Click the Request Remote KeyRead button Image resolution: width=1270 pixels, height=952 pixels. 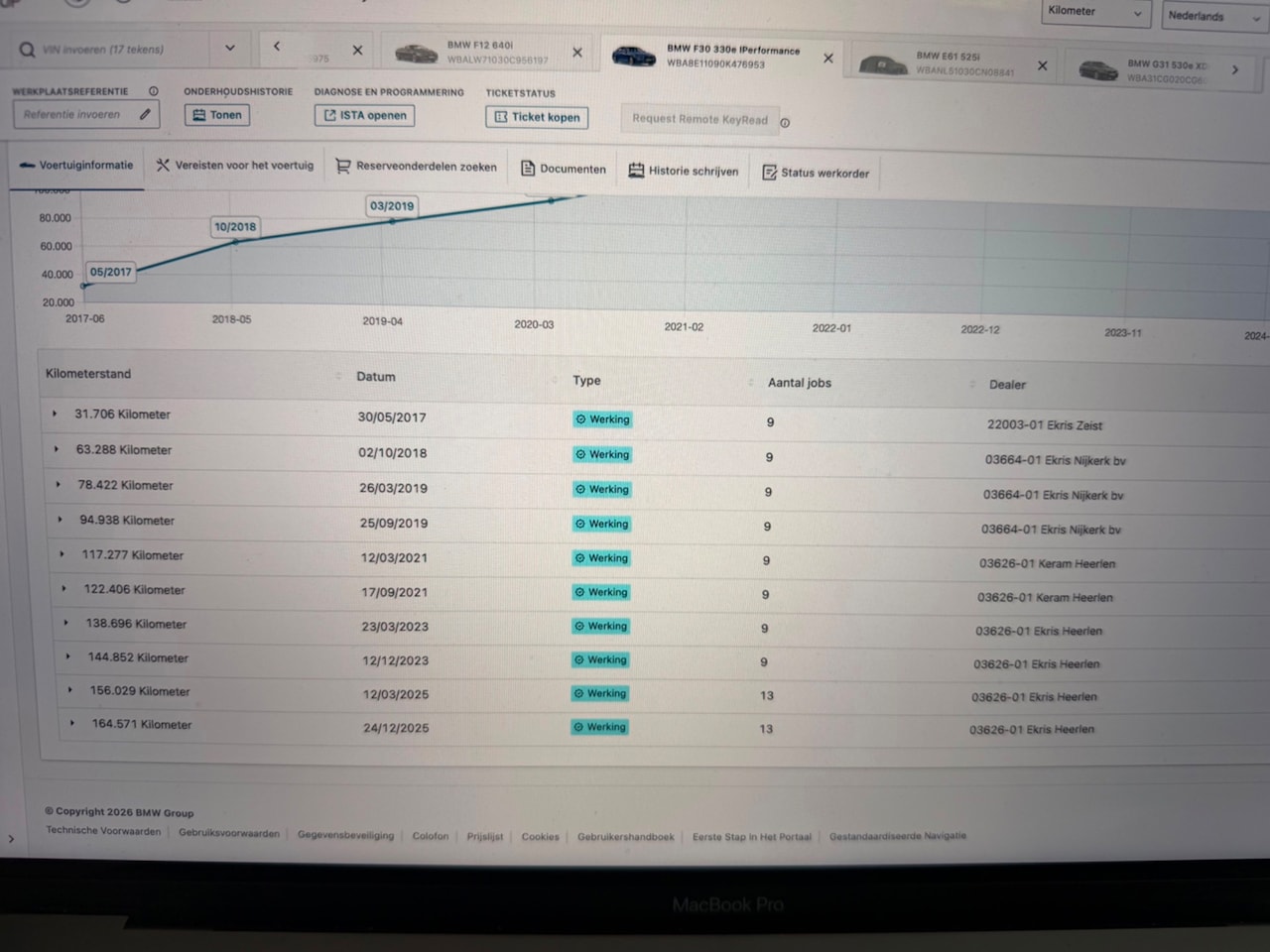[699, 119]
